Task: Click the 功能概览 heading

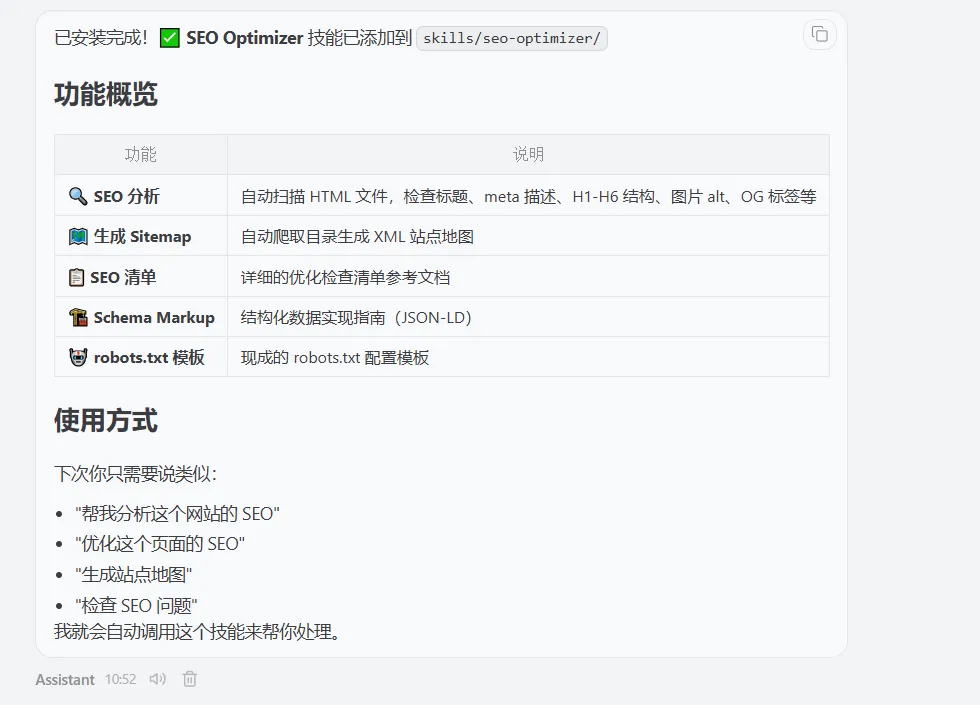Action: 106,94
